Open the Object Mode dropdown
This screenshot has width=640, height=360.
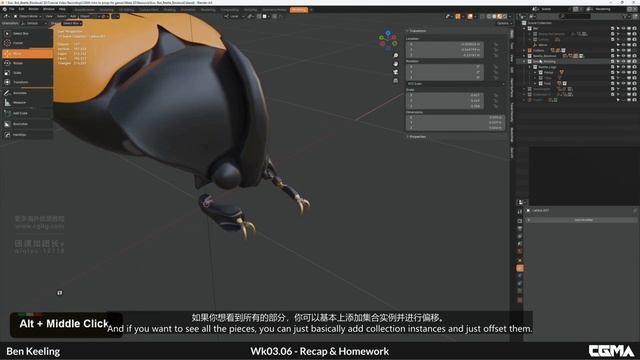(x=28, y=16)
